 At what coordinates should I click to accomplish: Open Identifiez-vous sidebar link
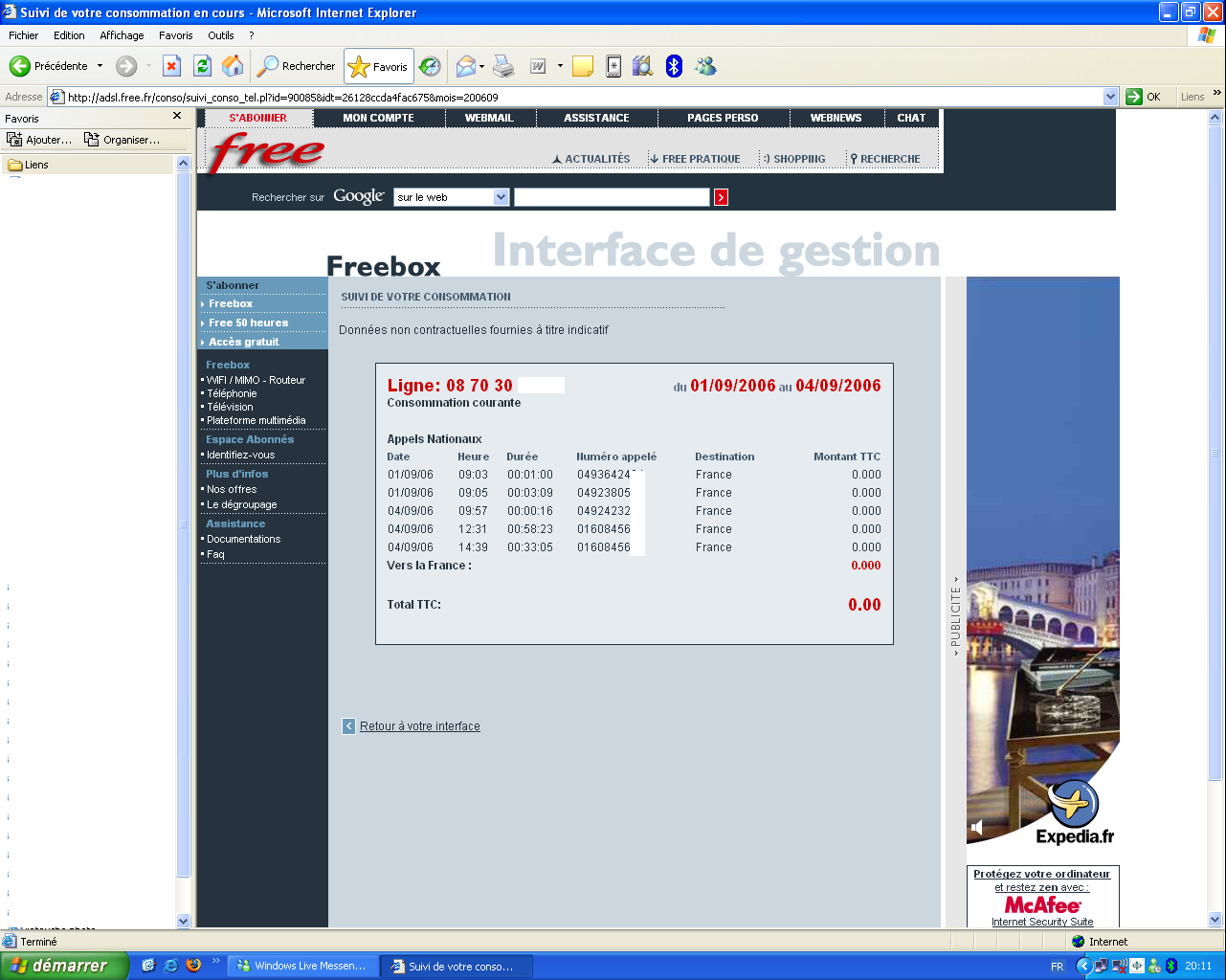(x=240, y=455)
